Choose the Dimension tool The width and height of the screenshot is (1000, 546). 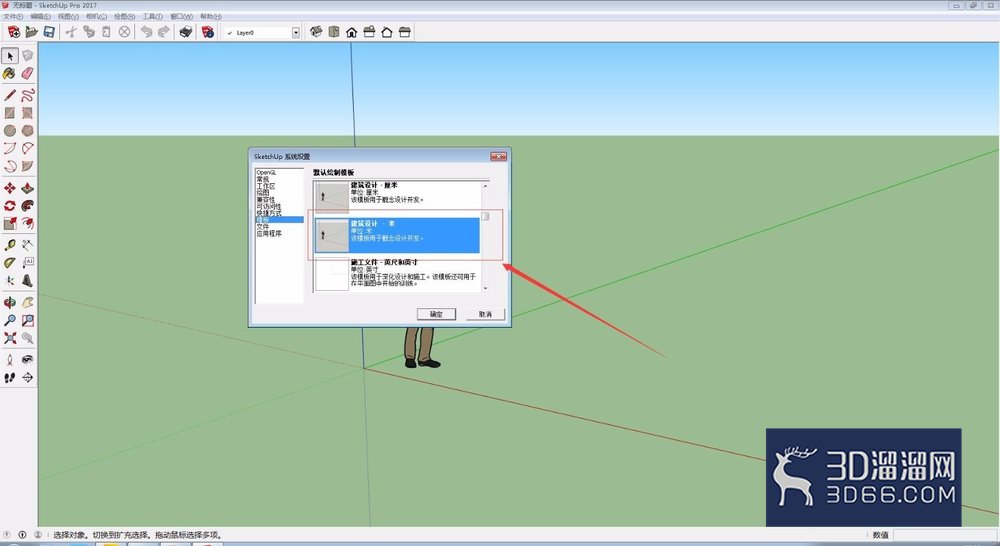(27, 245)
